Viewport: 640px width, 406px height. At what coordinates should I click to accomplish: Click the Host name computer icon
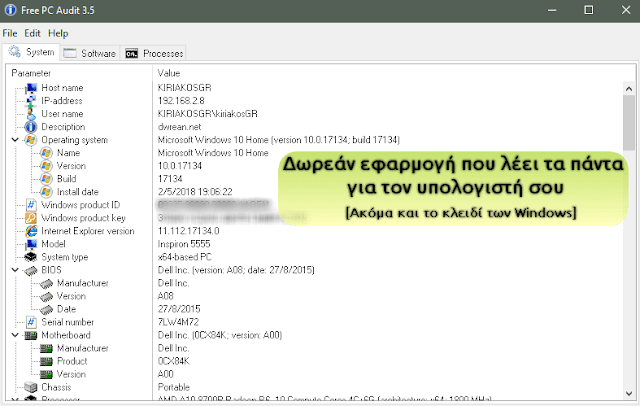click(x=31, y=88)
